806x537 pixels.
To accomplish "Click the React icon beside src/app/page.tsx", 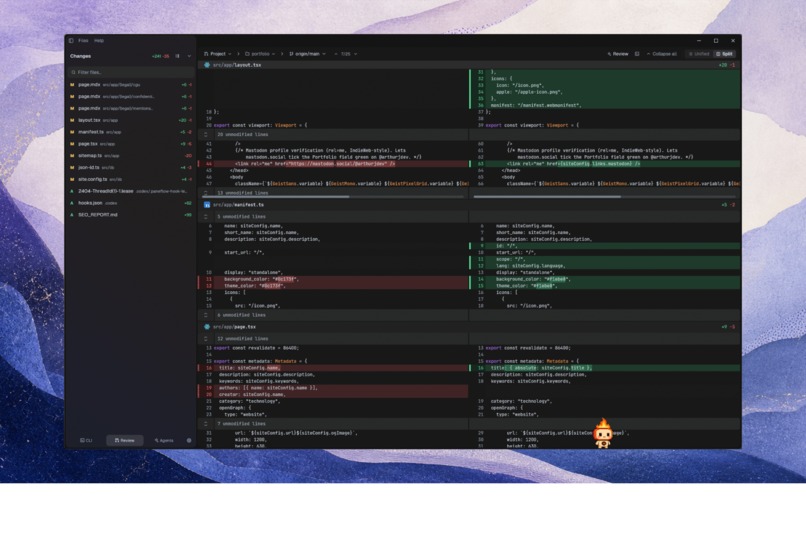I will pyautogui.click(x=207, y=327).
